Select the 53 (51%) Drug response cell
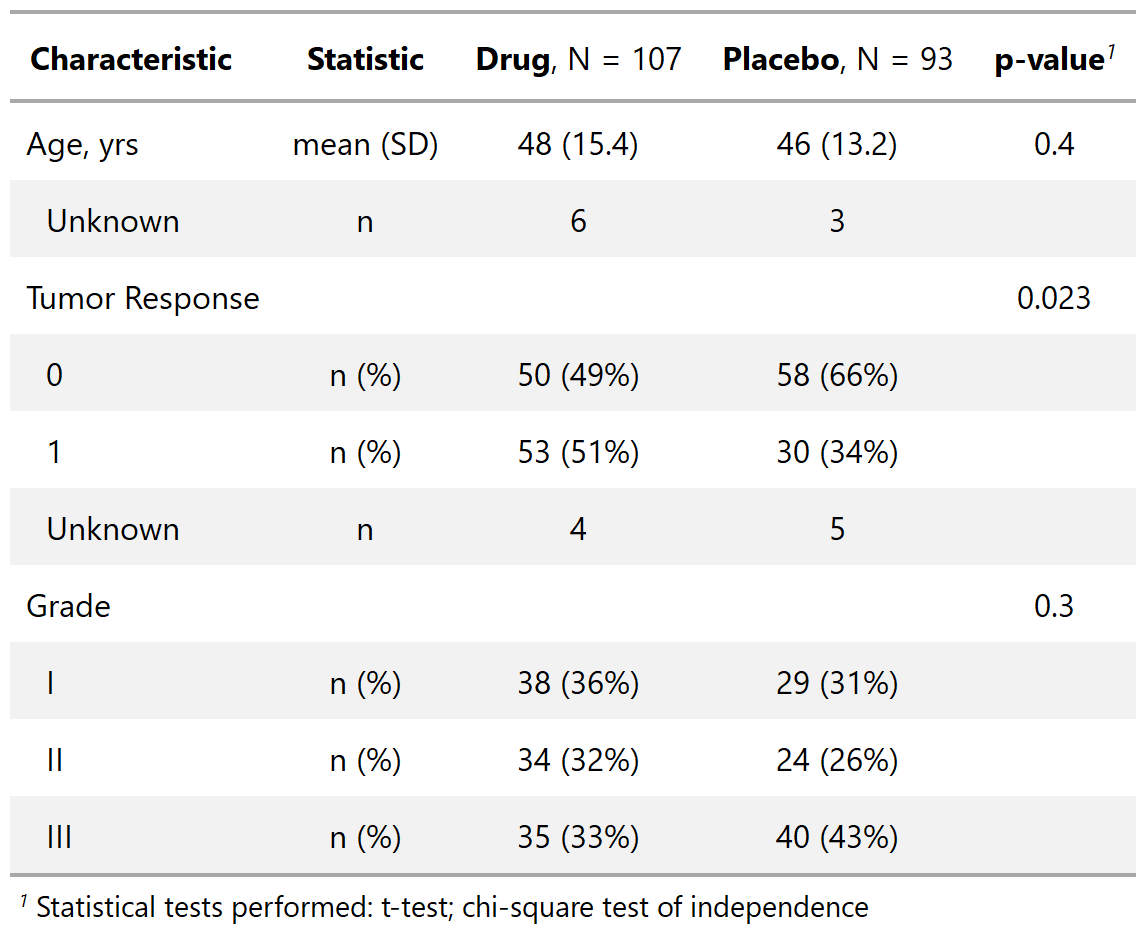Image resolution: width=1146 pixels, height=943 pixels. pos(578,453)
